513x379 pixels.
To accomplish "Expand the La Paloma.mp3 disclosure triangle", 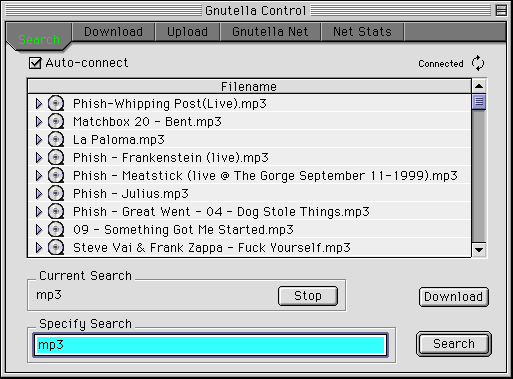I will click(x=39, y=140).
